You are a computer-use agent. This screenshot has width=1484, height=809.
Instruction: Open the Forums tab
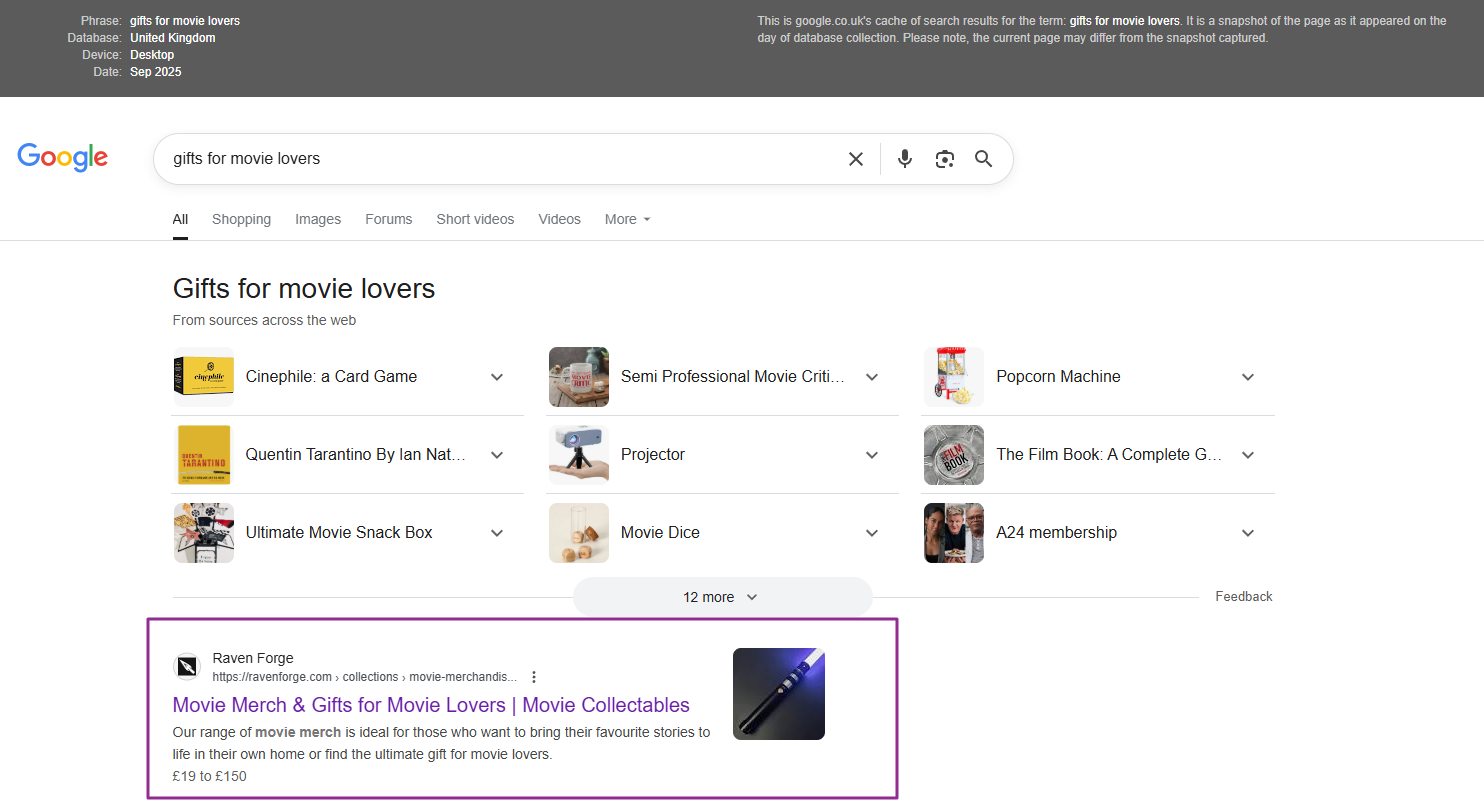[389, 219]
